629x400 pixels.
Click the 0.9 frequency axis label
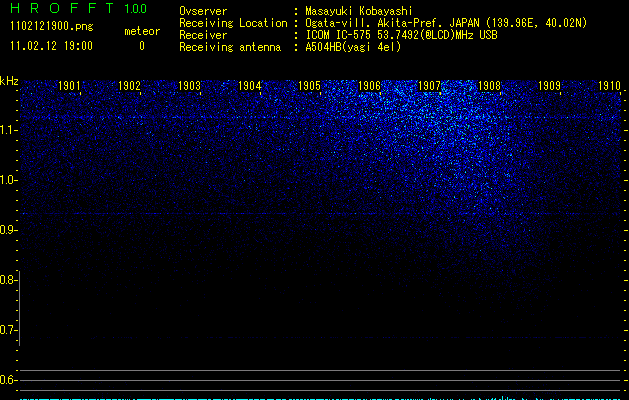7,230
